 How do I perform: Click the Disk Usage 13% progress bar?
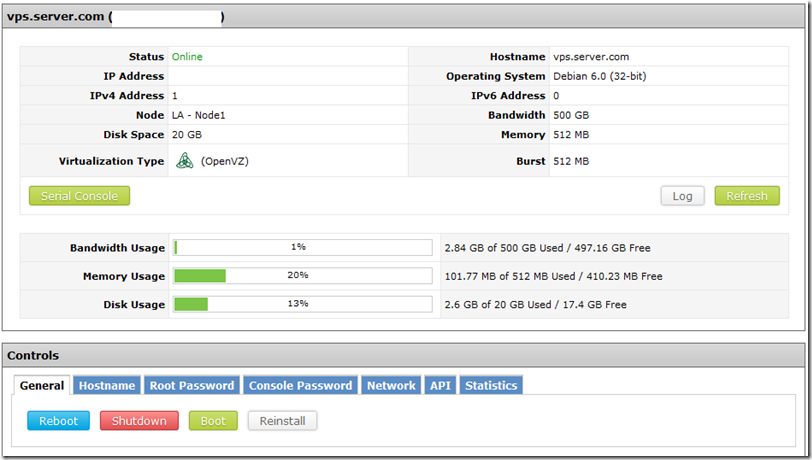coord(303,304)
